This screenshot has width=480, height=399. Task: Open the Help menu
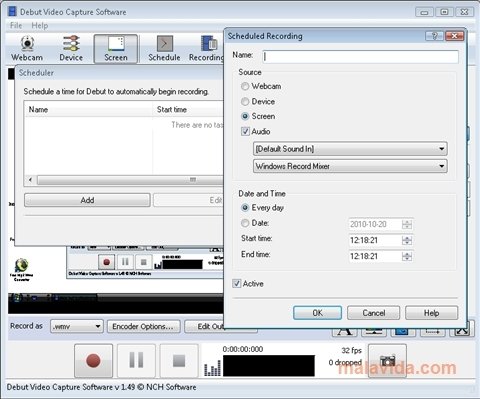[40, 26]
